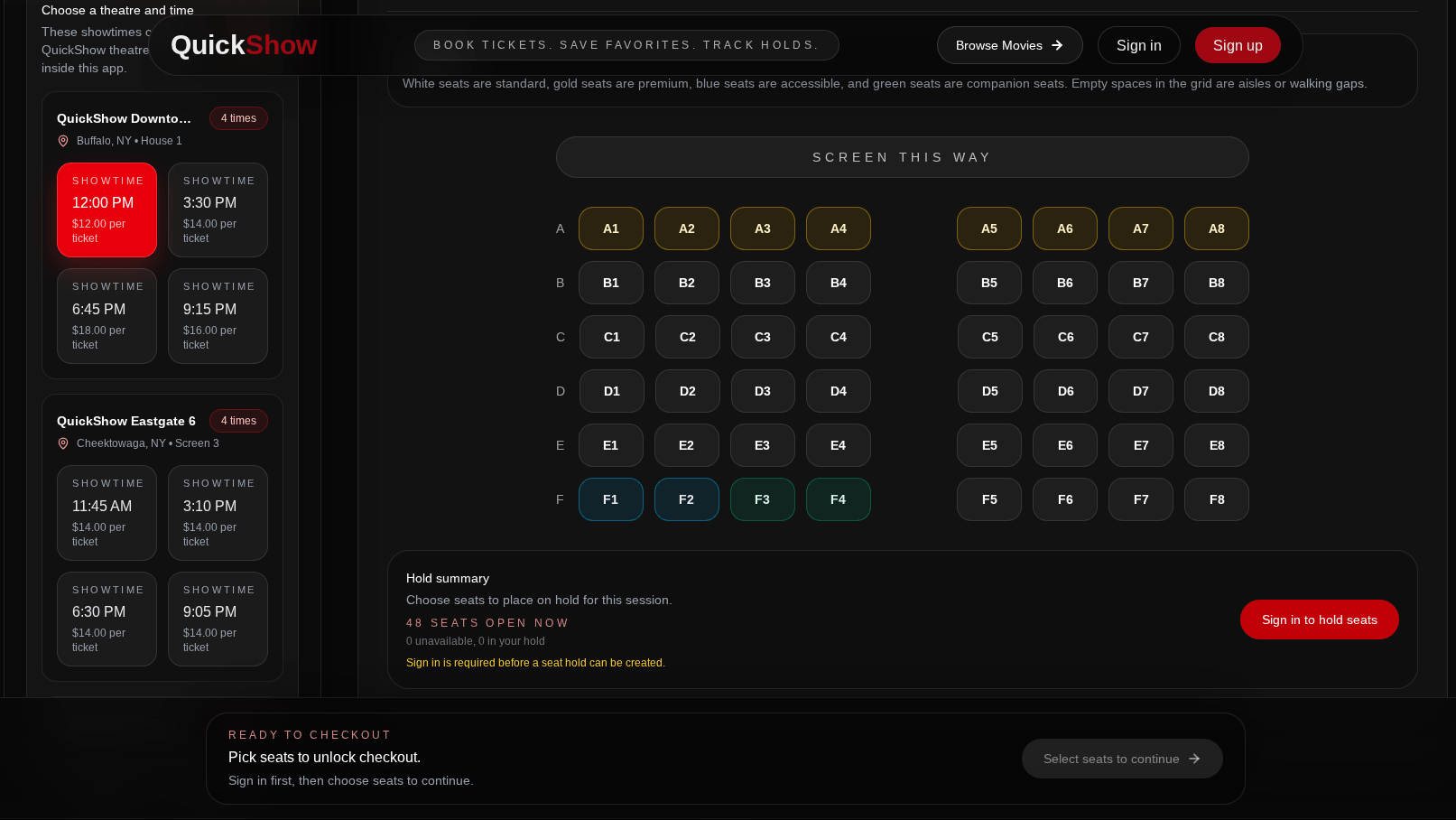Viewport: 1456px width, 820px height.
Task: Select standard seat E7
Action: (1141, 445)
